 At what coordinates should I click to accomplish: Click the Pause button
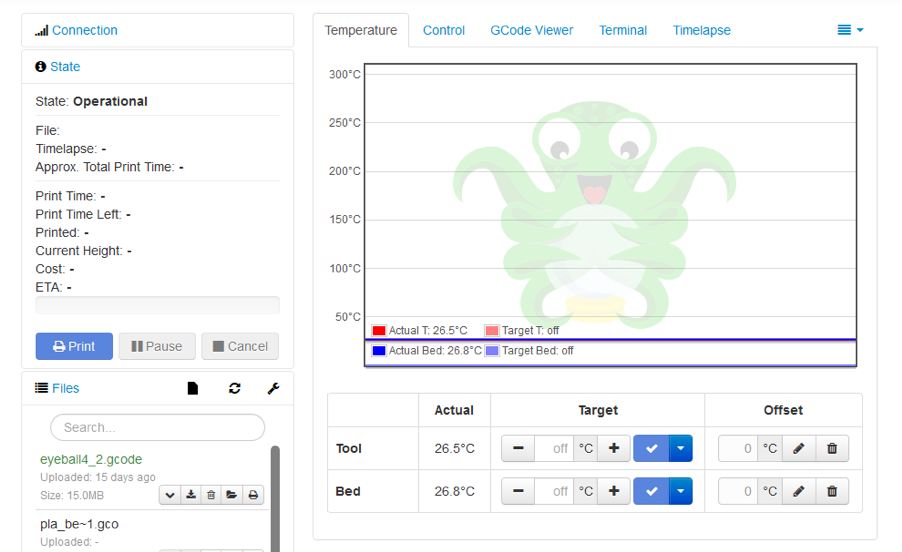[157, 346]
